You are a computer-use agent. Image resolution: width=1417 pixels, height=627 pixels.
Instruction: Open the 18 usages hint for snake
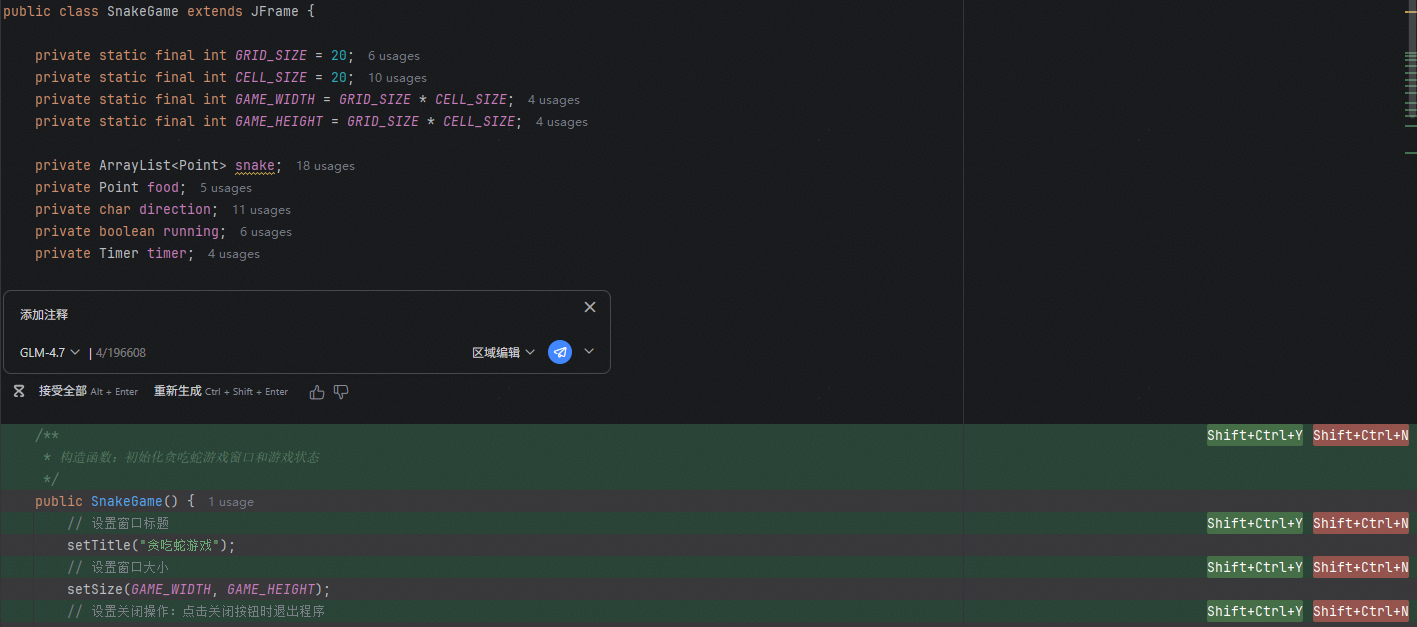click(x=325, y=166)
